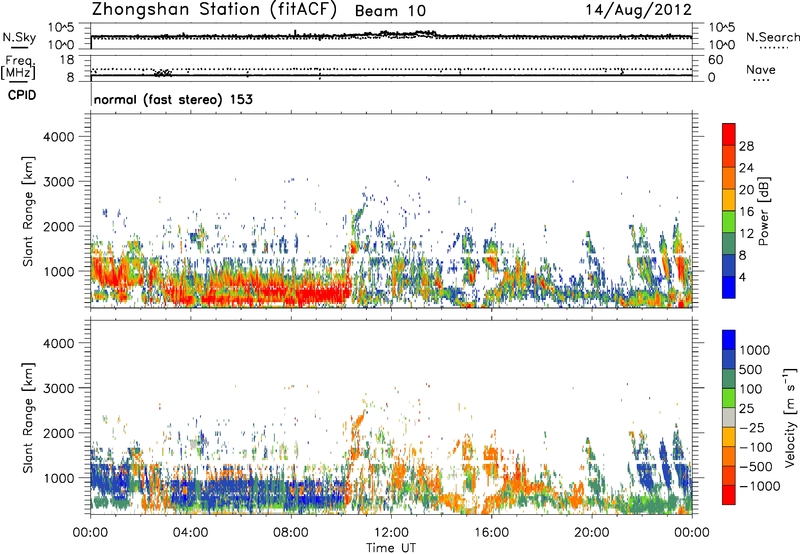Select the '500' Velocity colorbar tick
The height and width of the screenshot is (554, 800).
click(x=751, y=369)
